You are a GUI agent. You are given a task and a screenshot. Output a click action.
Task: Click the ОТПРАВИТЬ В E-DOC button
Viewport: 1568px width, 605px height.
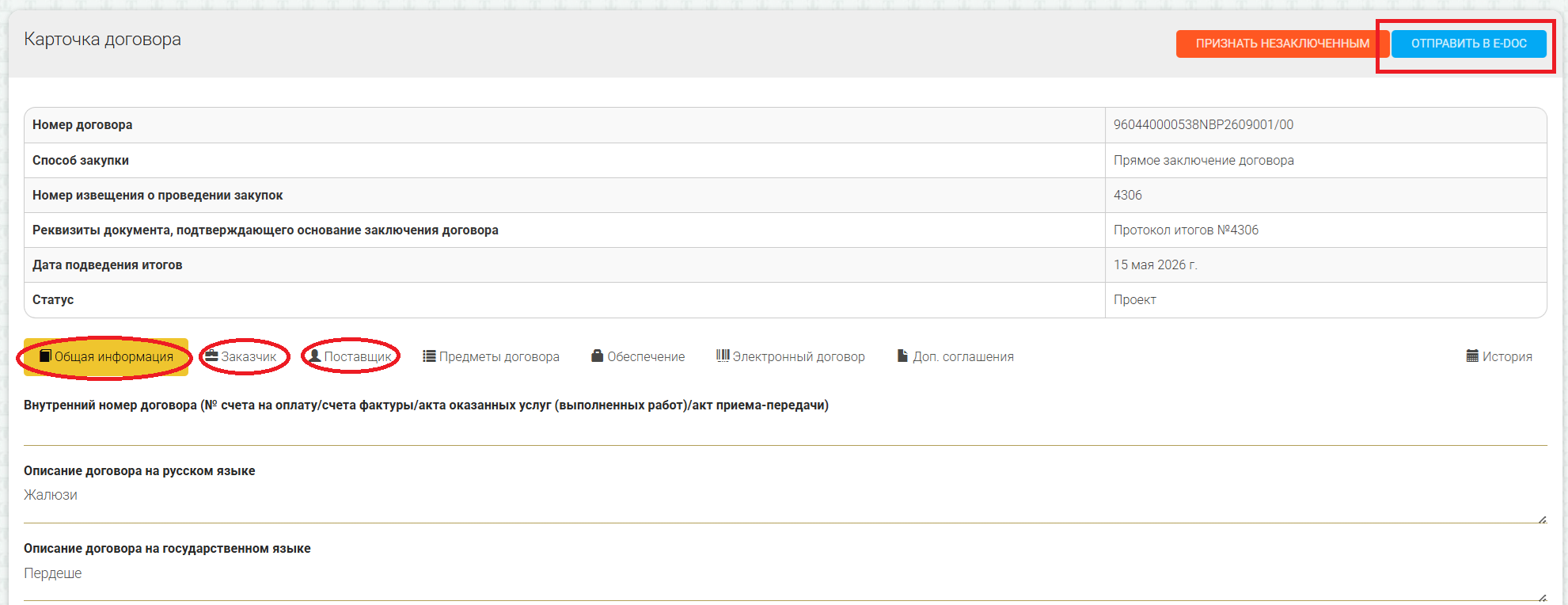coord(1468,44)
